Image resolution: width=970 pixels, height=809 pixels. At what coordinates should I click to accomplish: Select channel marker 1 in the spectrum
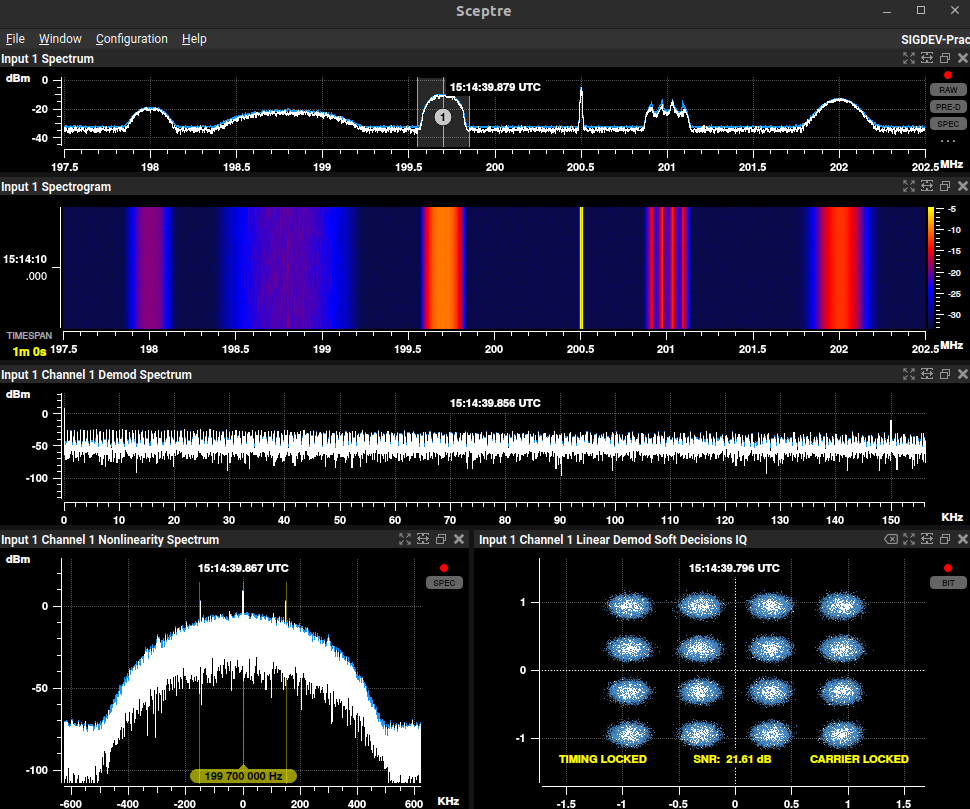click(444, 117)
